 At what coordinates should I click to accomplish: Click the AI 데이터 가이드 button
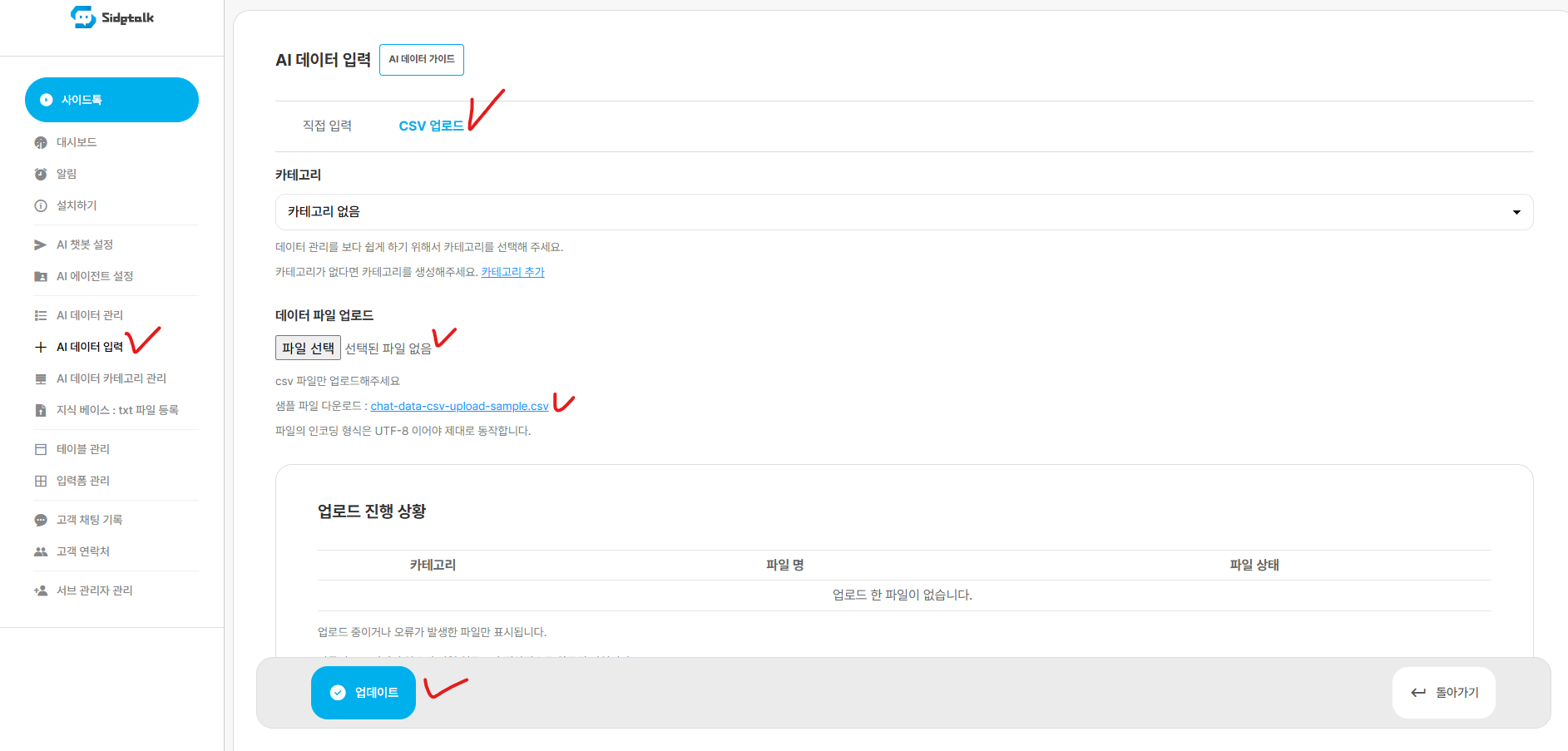click(x=422, y=60)
